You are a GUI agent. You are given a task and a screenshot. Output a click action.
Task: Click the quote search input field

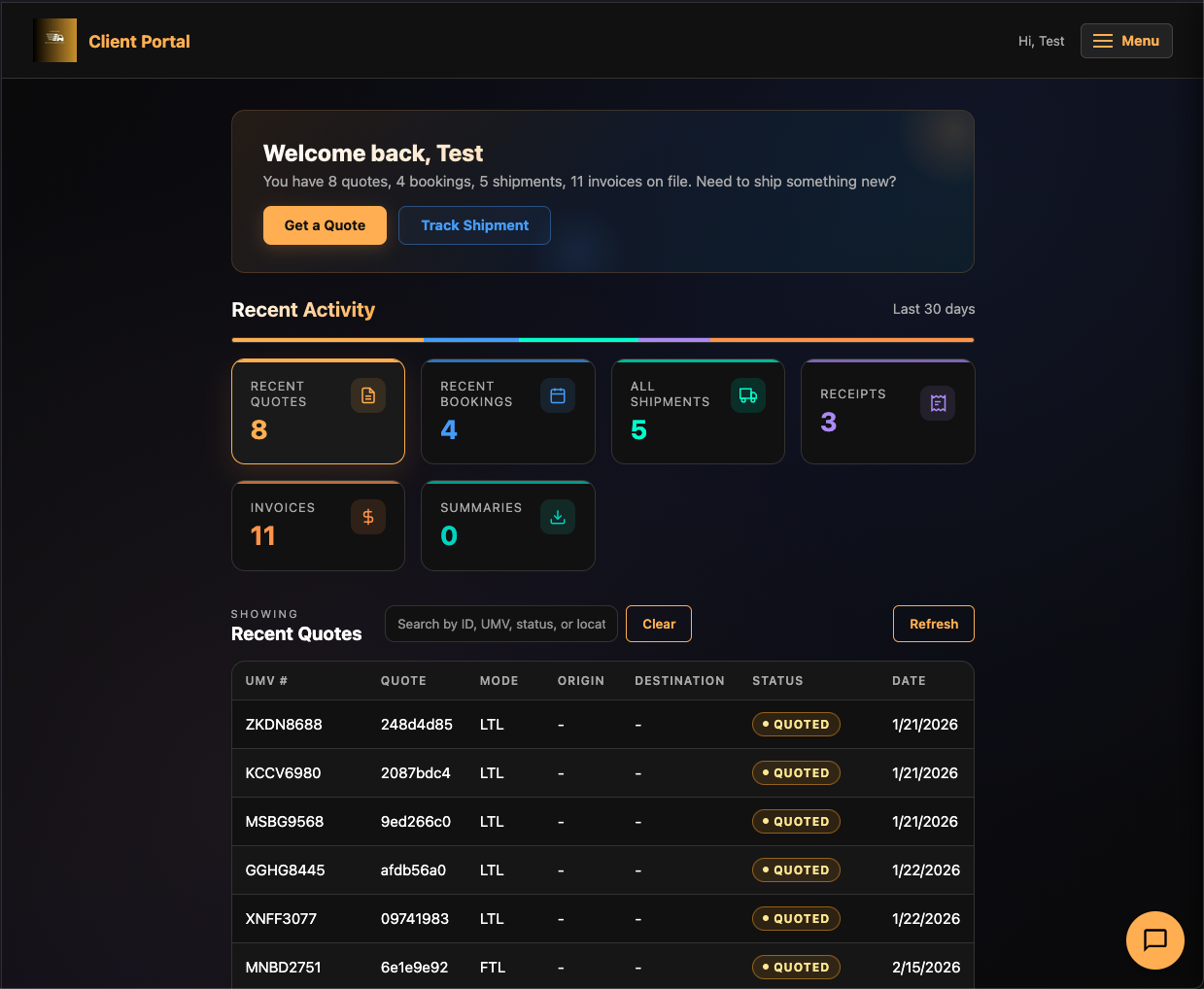point(500,624)
